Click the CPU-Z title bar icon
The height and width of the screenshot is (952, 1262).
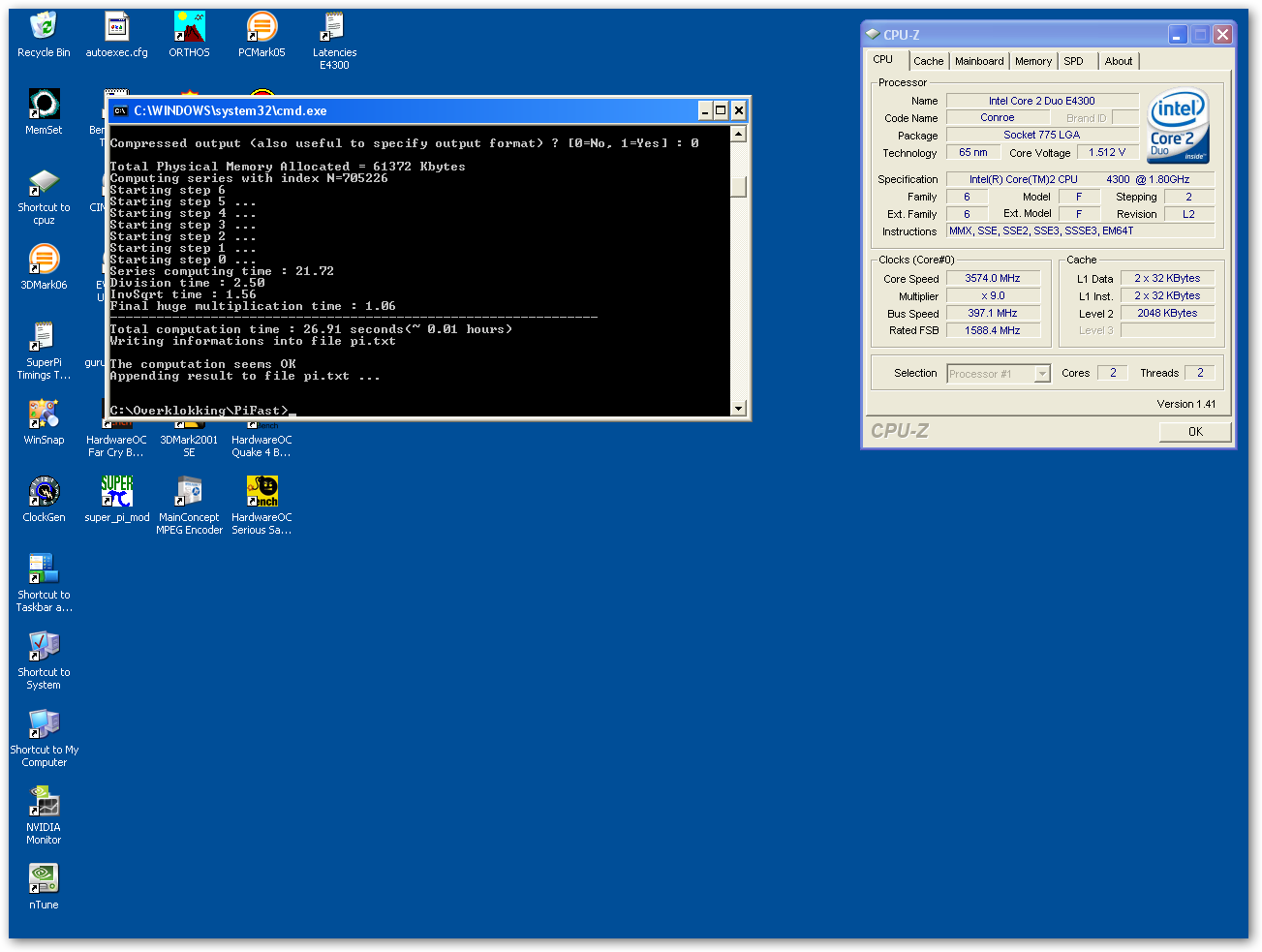pyautogui.click(x=873, y=34)
